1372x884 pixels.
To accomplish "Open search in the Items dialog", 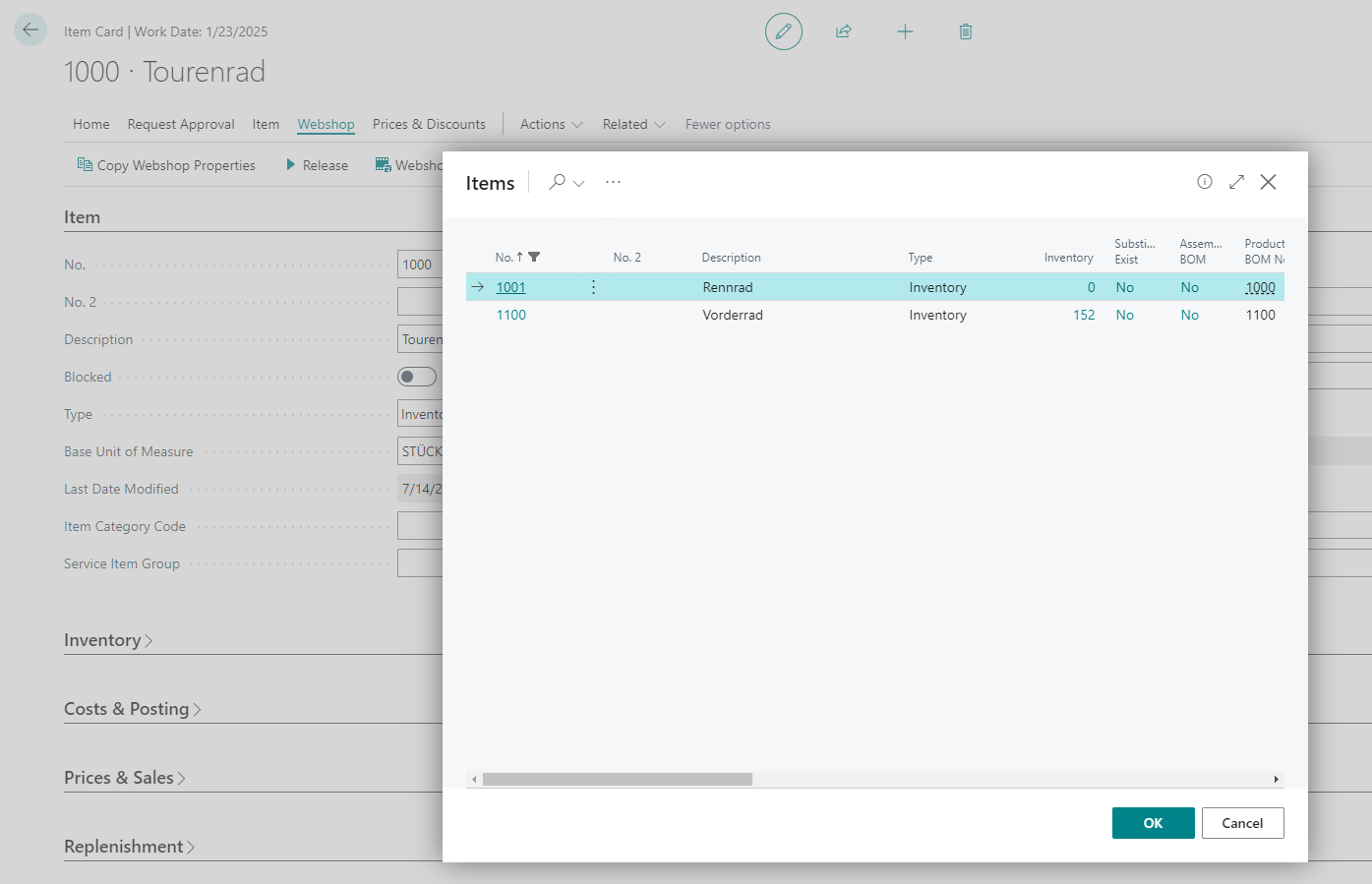I will click(x=557, y=182).
